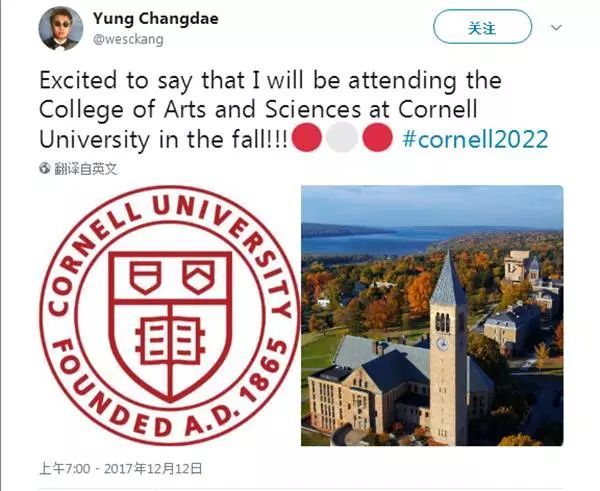Open Yung Changdae's profile avatar
600x491 pixels.
[61, 28]
